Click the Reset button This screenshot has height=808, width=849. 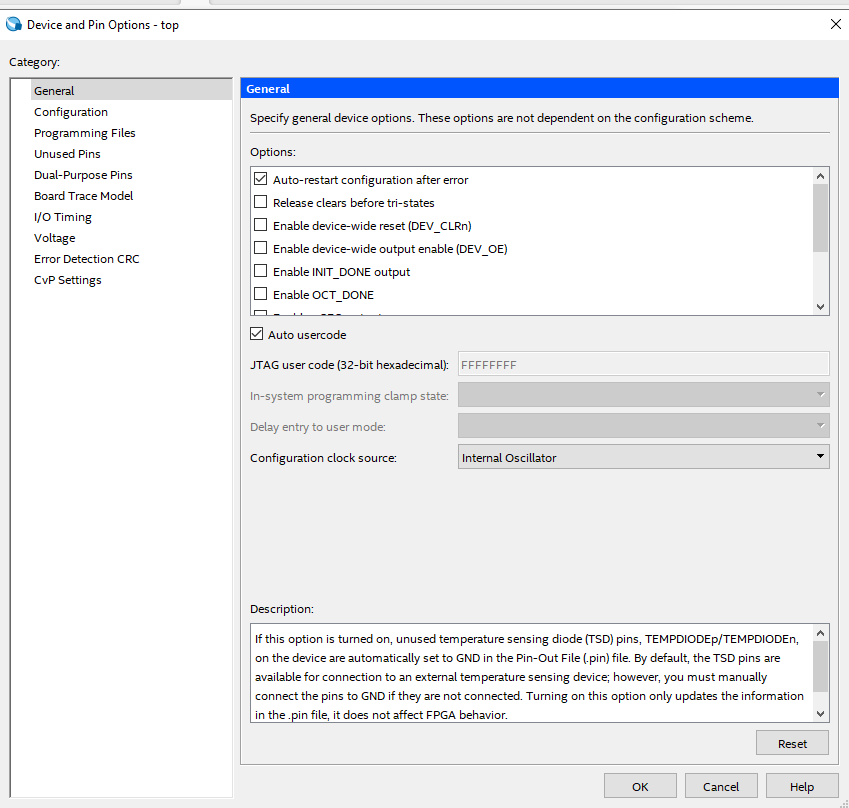pyautogui.click(x=792, y=744)
